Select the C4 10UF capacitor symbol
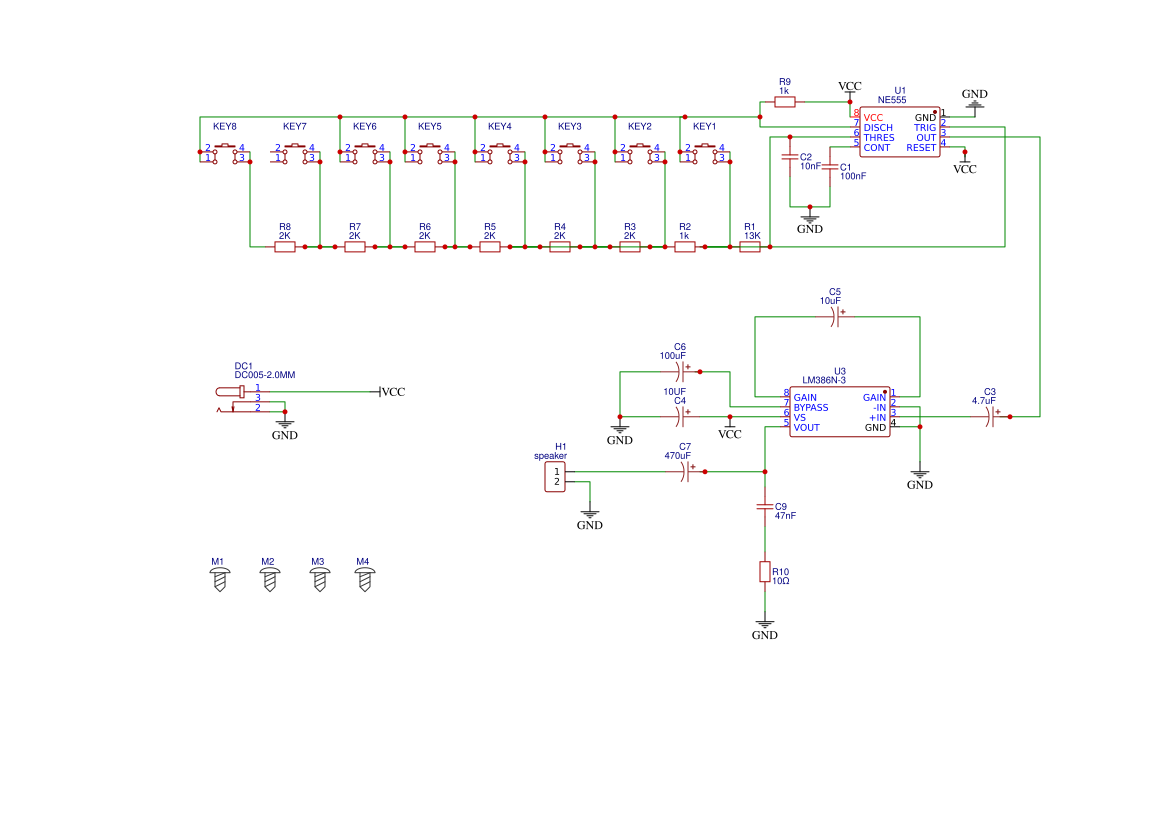The width and height of the screenshot is (1169, 827). pyautogui.click(x=680, y=417)
